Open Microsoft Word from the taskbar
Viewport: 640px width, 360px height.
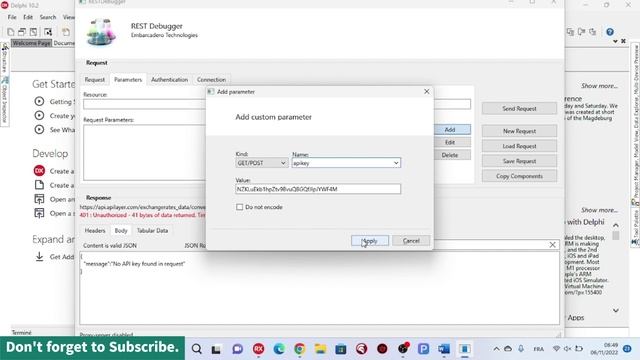click(x=444, y=349)
